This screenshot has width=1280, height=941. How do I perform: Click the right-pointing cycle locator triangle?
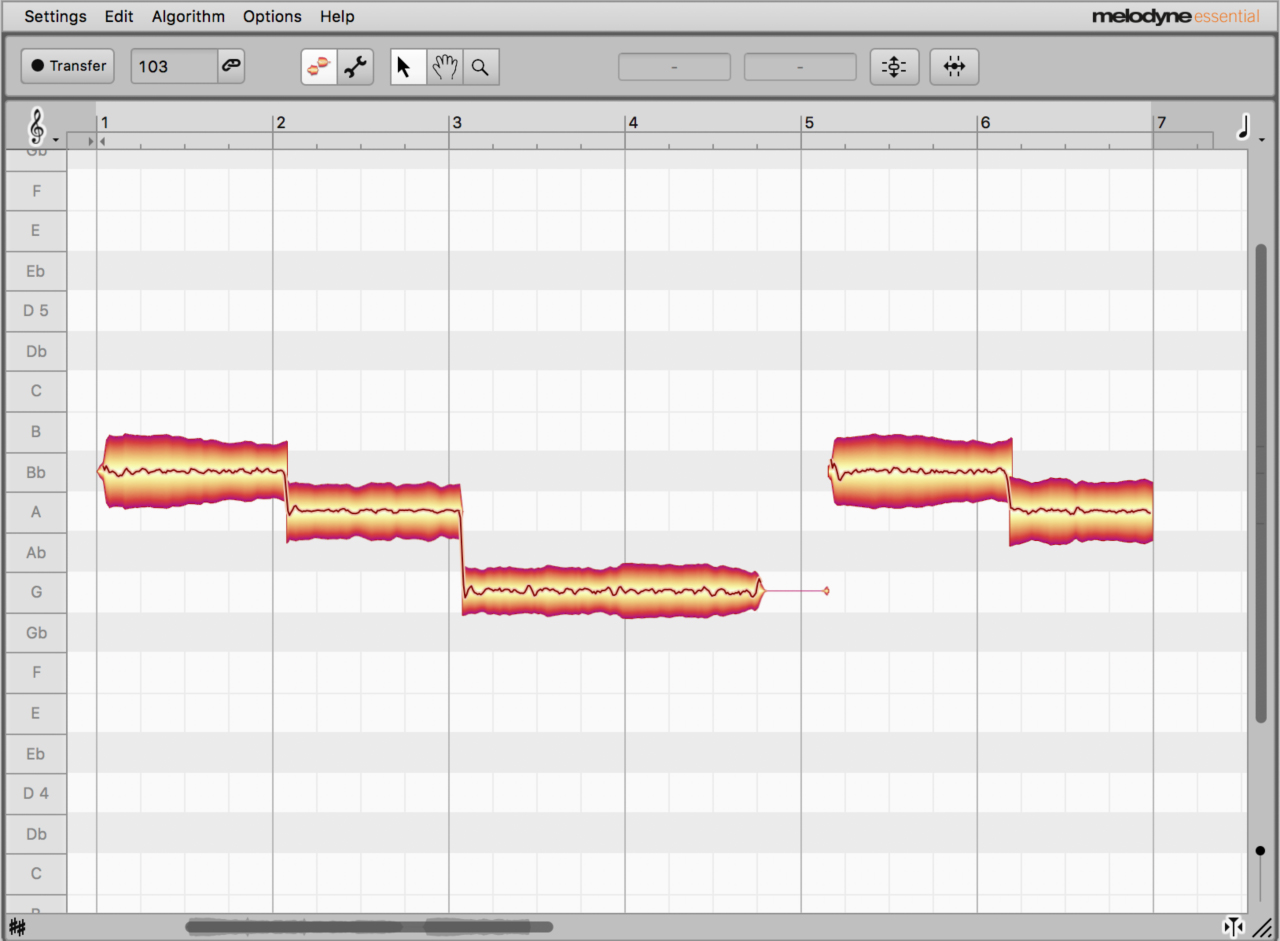point(91,142)
